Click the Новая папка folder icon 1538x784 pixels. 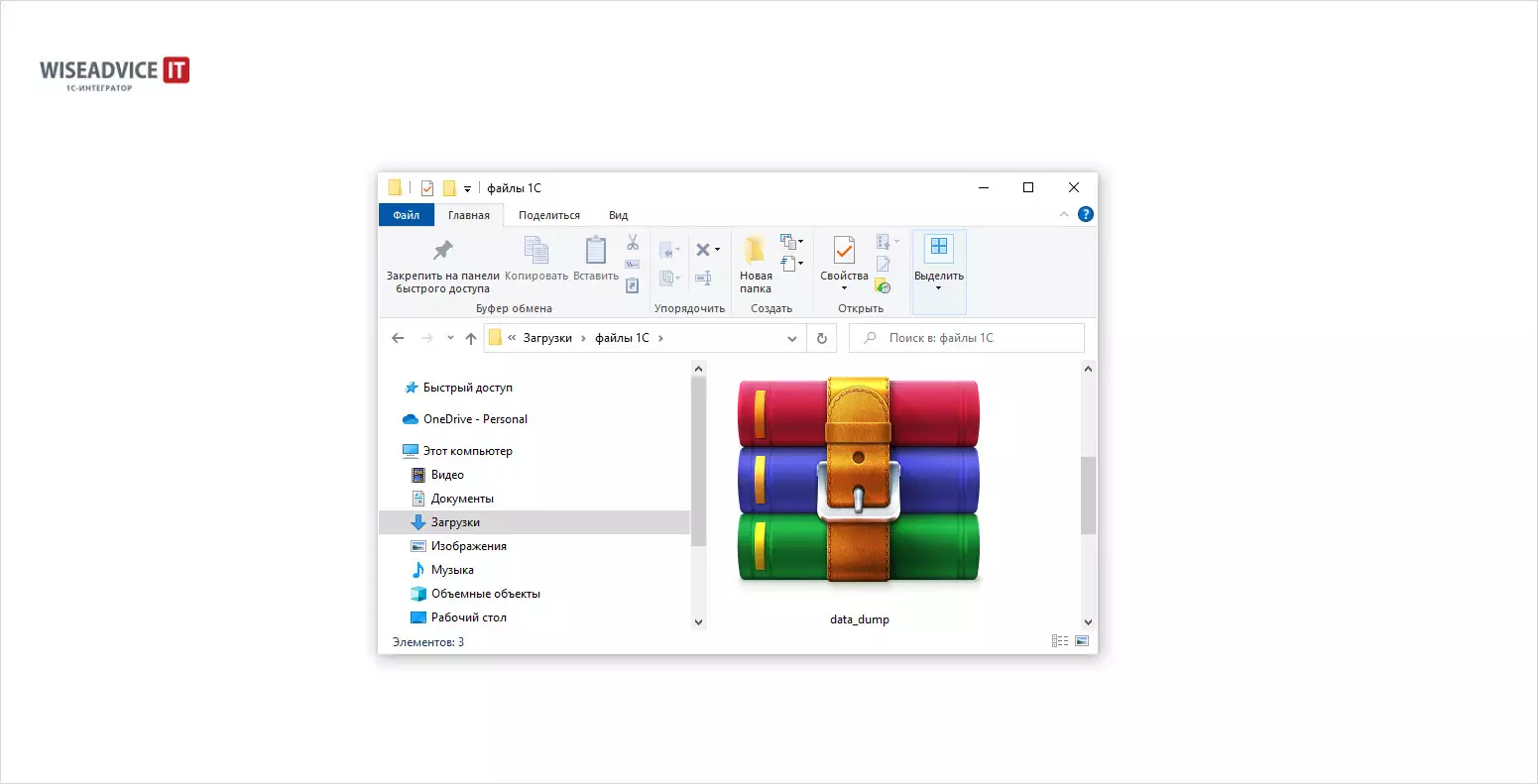point(756,250)
